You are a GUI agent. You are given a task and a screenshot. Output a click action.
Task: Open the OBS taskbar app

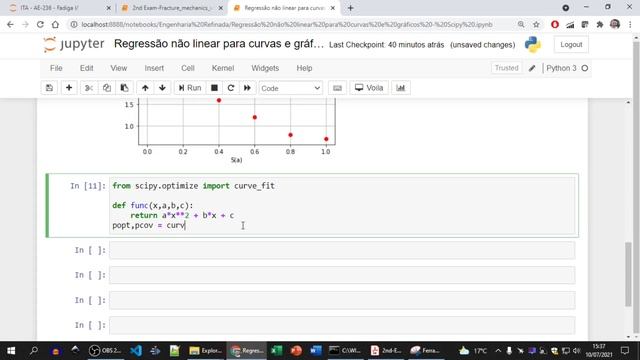pos(105,351)
